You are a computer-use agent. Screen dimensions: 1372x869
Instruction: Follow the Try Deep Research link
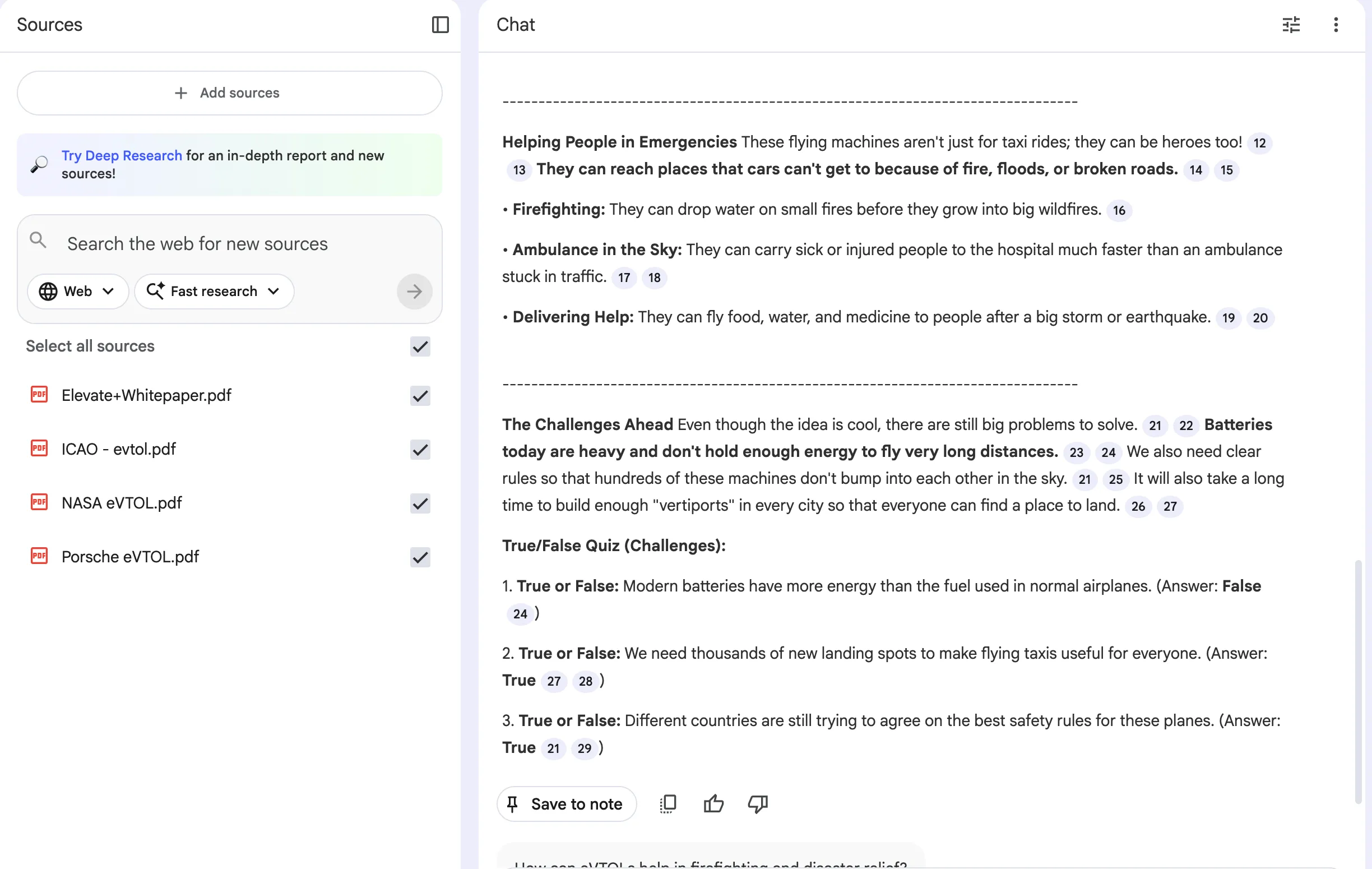pyautogui.click(x=122, y=155)
